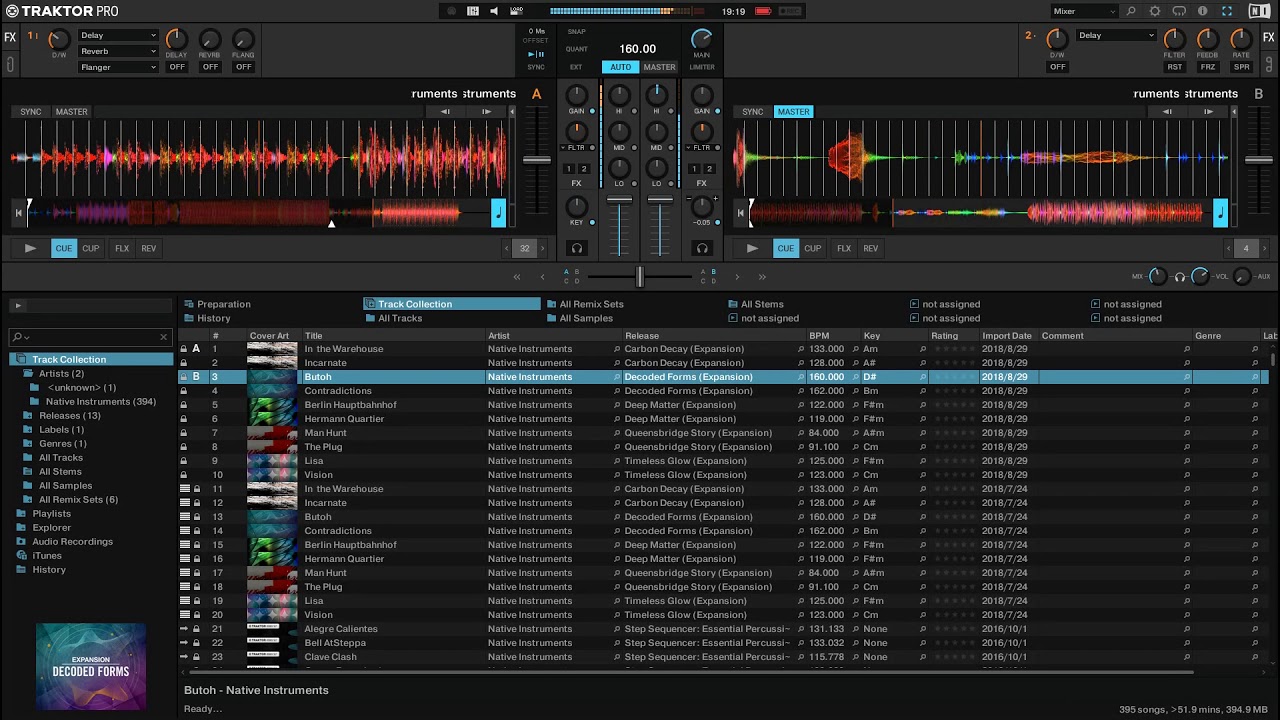1280x720 pixels.
Task: Enable SYNC on Deck A
Action: (x=31, y=112)
